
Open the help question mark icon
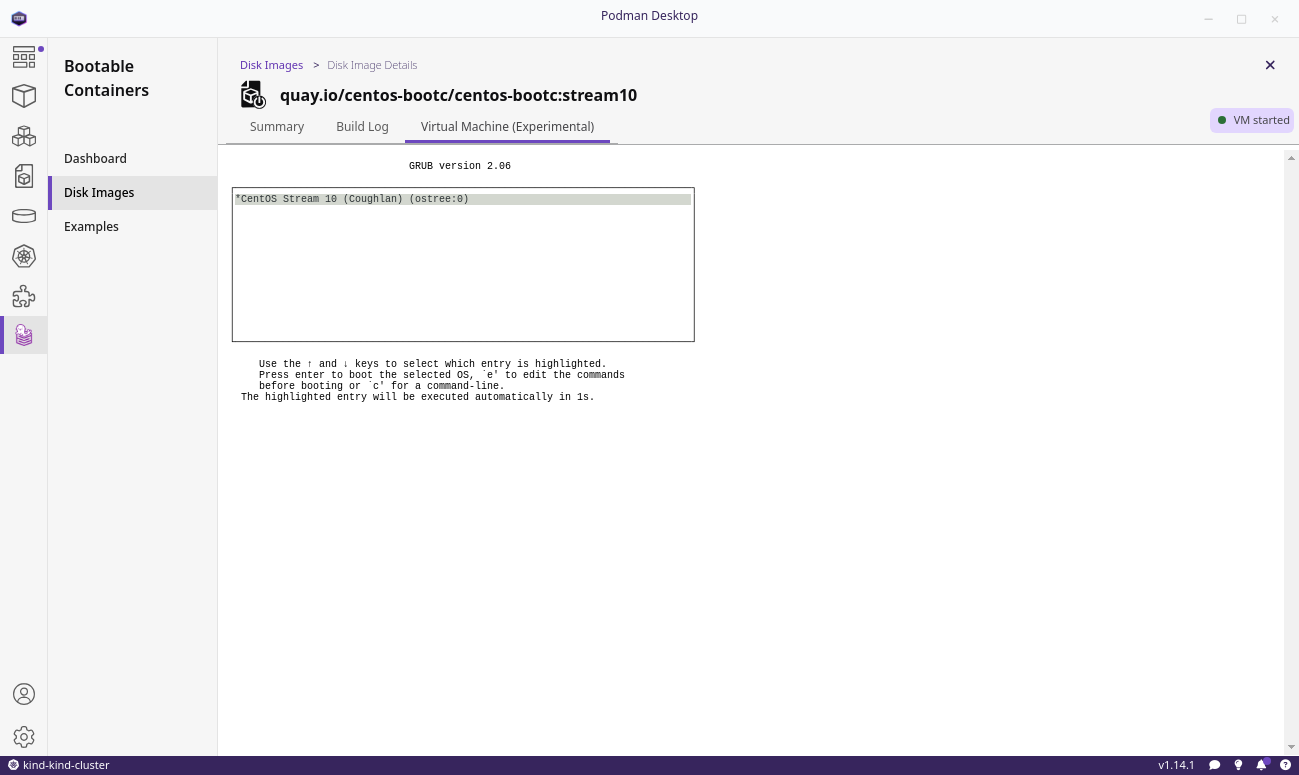[1285, 764]
